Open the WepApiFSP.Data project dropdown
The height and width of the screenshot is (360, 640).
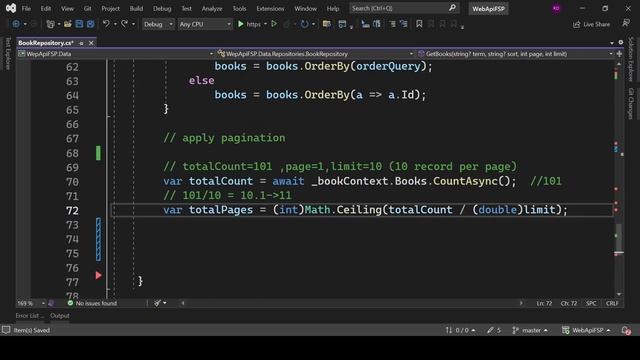tap(116, 54)
